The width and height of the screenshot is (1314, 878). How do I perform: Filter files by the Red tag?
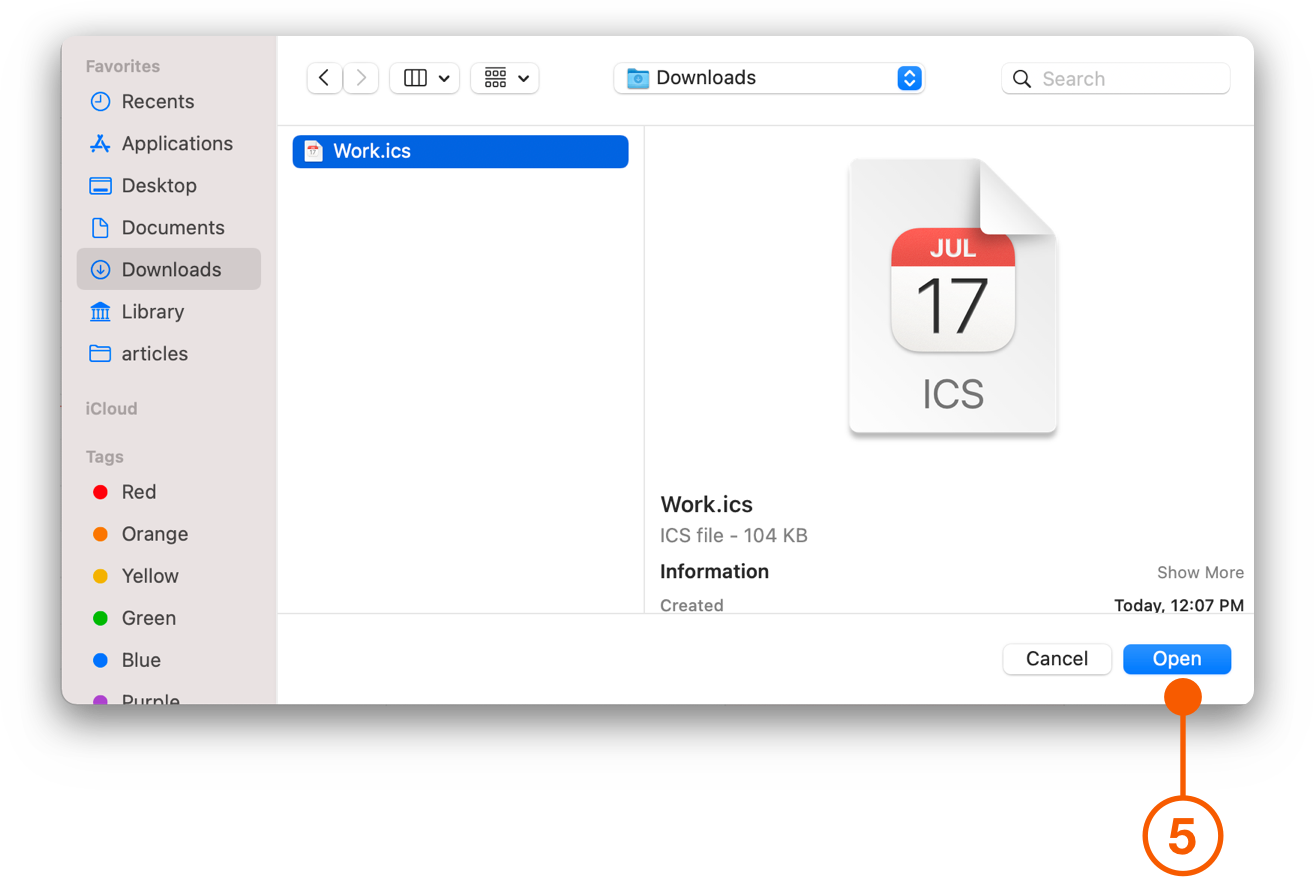[x=139, y=492]
